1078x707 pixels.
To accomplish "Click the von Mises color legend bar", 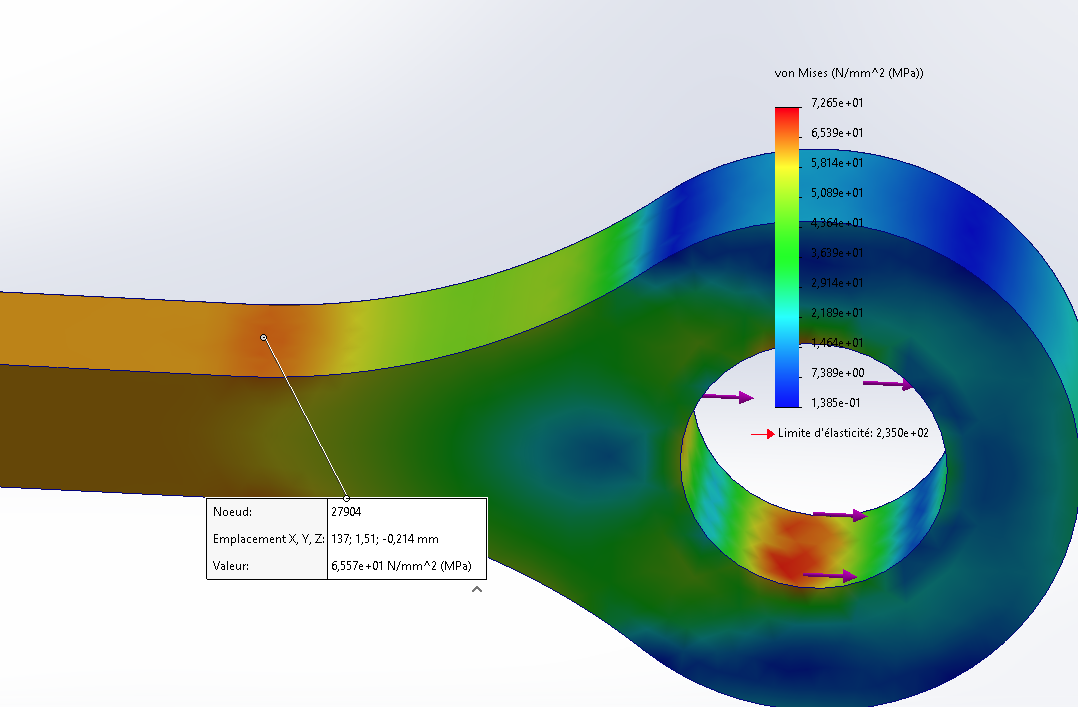I will click(787, 257).
